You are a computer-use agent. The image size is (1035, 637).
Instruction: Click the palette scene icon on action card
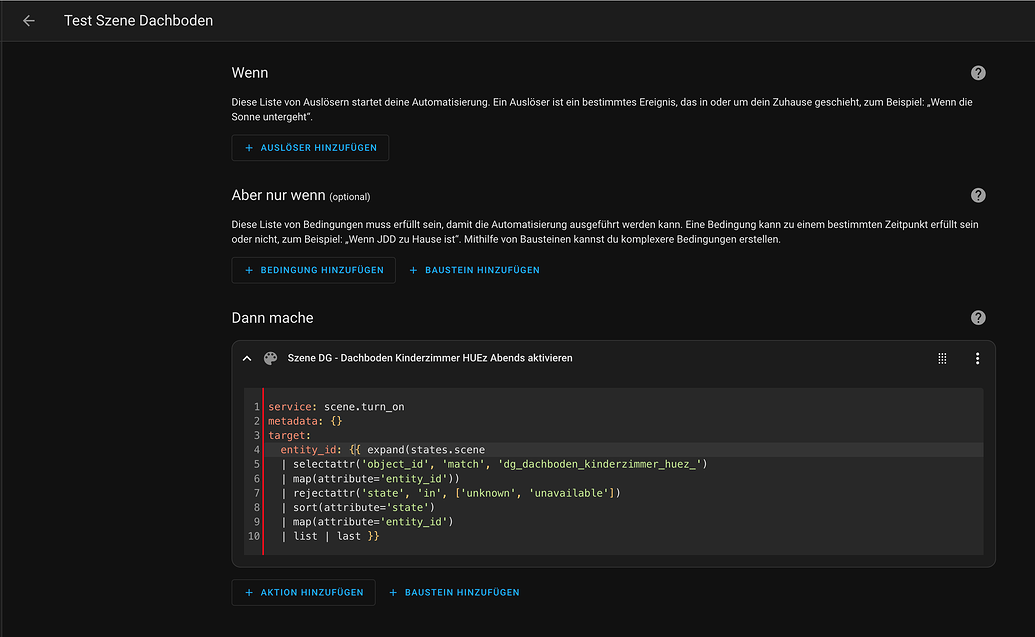point(270,358)
